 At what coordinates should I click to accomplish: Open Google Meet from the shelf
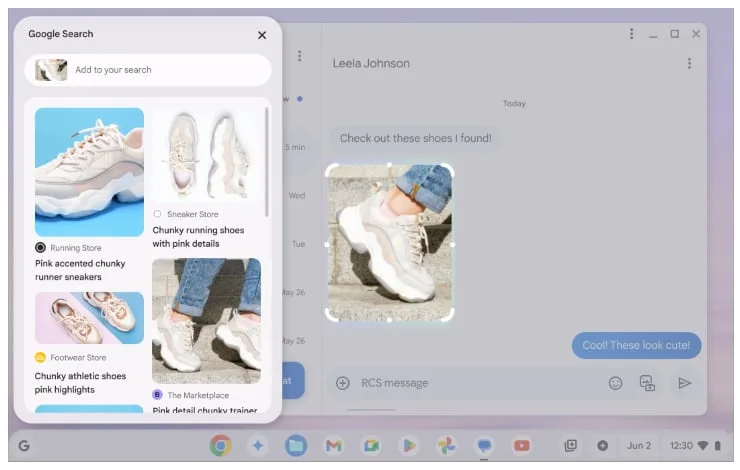pos(371,445)
